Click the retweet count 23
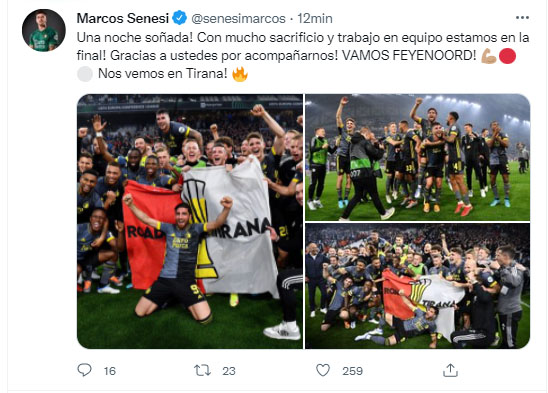Image resolution: width=548 pixels, height=393 pixels. tap(229, 371)
